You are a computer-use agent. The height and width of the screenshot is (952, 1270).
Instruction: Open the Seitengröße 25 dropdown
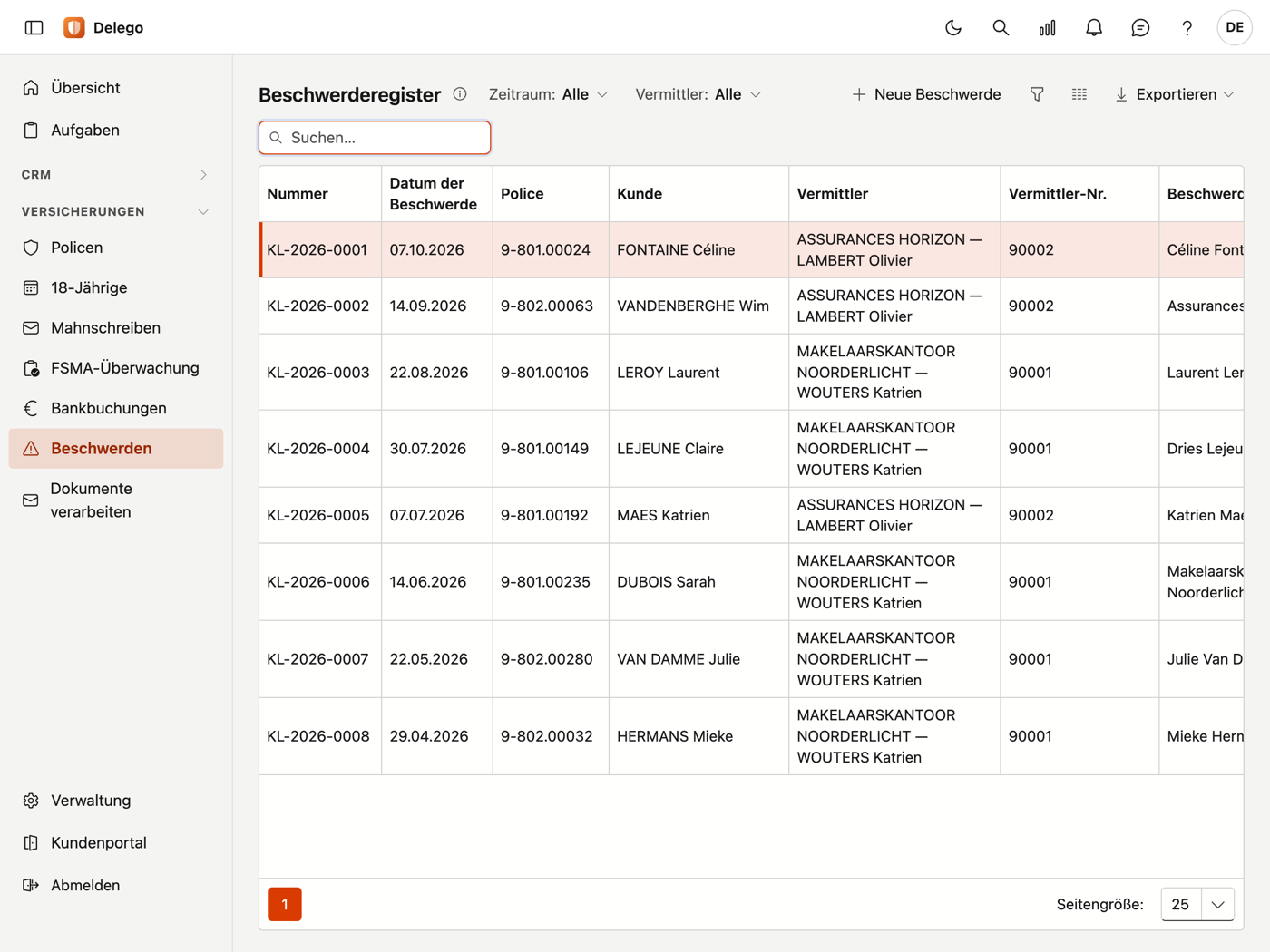[x=1197, y=904]
